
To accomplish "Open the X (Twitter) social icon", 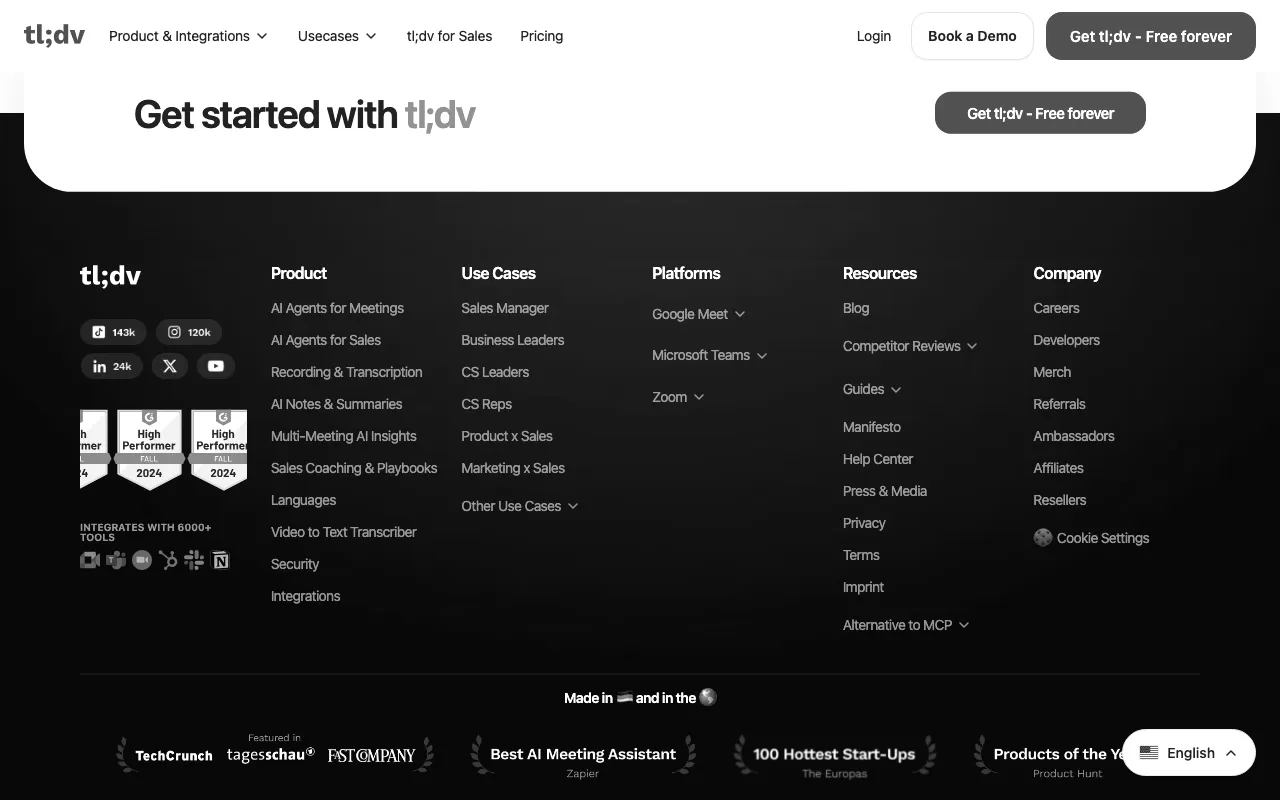I will (x=170, y=366).
